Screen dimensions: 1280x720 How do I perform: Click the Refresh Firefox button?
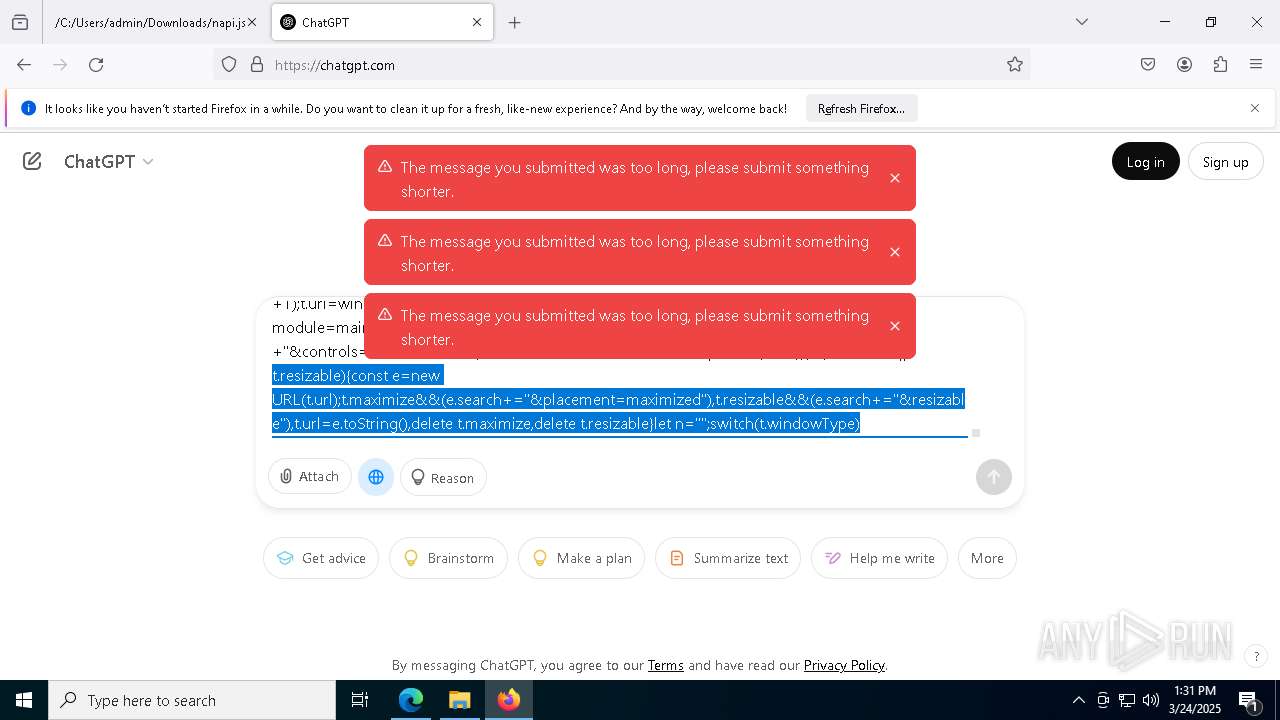(861, 108)
